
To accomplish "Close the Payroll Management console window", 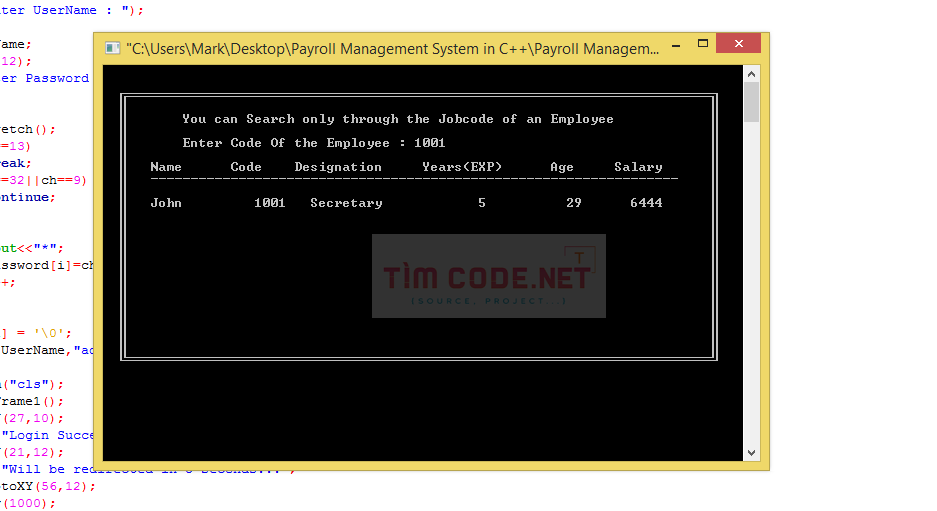I will (x=739, y=44).
